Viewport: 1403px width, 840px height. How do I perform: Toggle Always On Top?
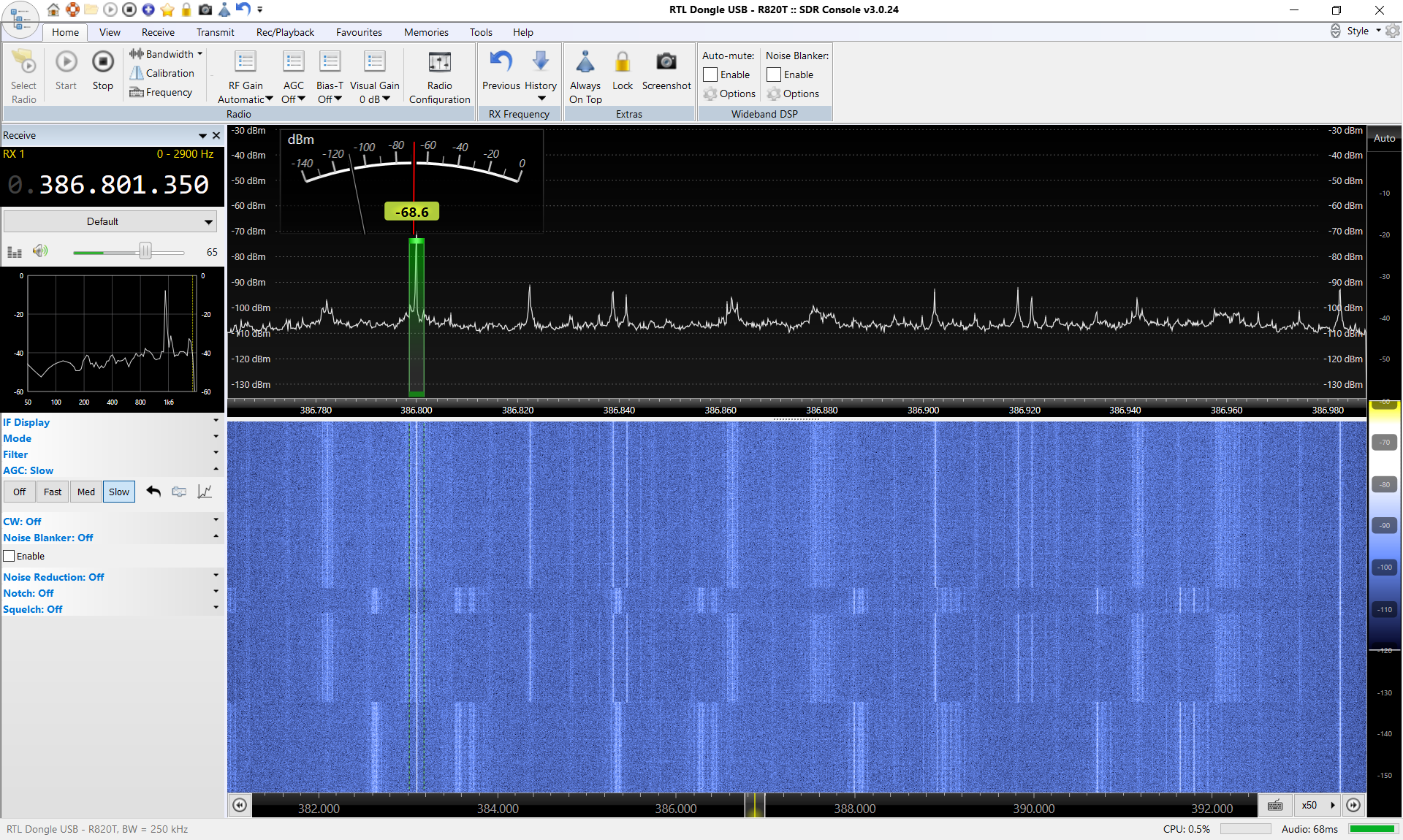pos(585,63)
